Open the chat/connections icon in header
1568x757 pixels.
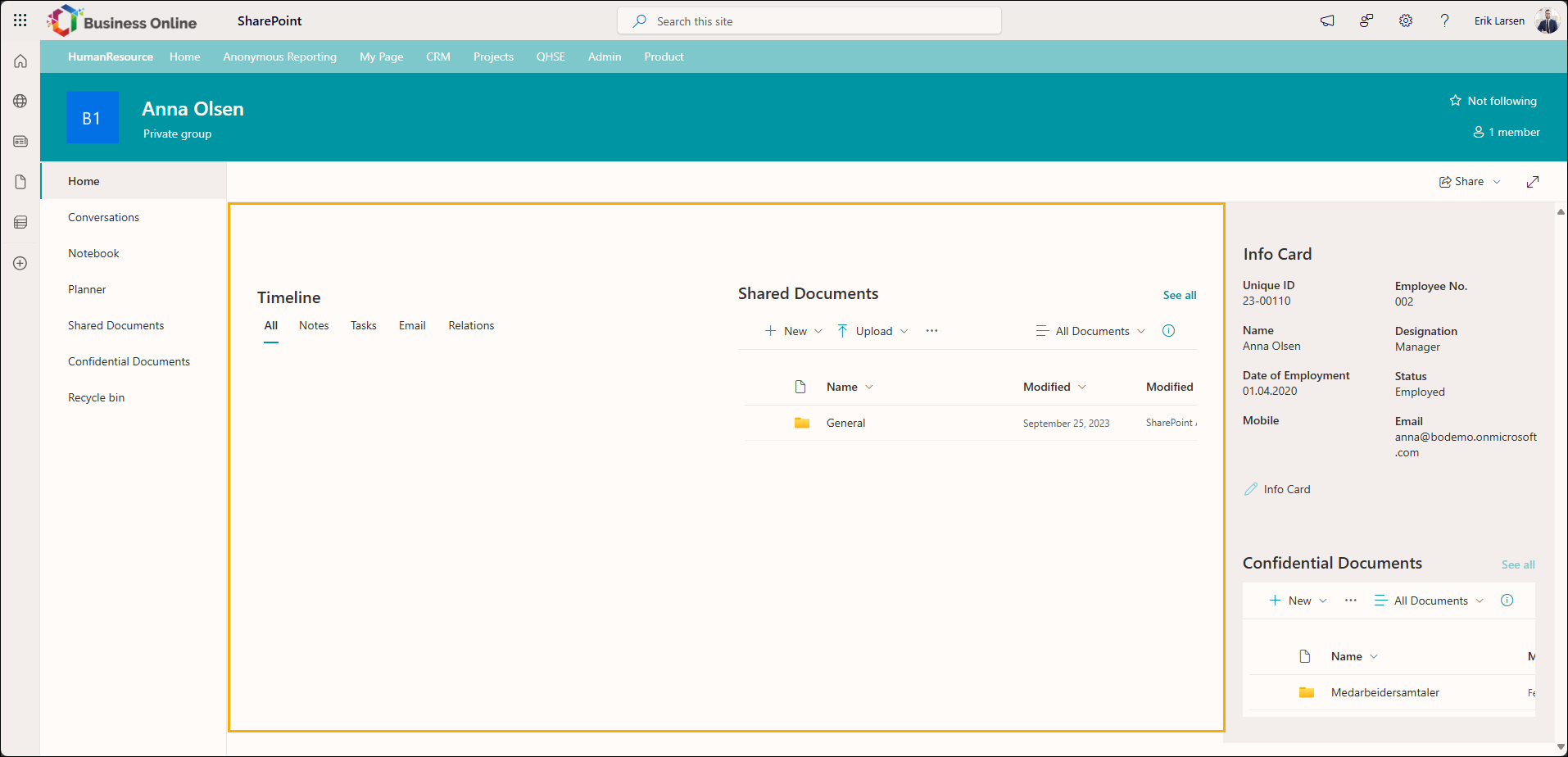click(x=1366, y=21)
